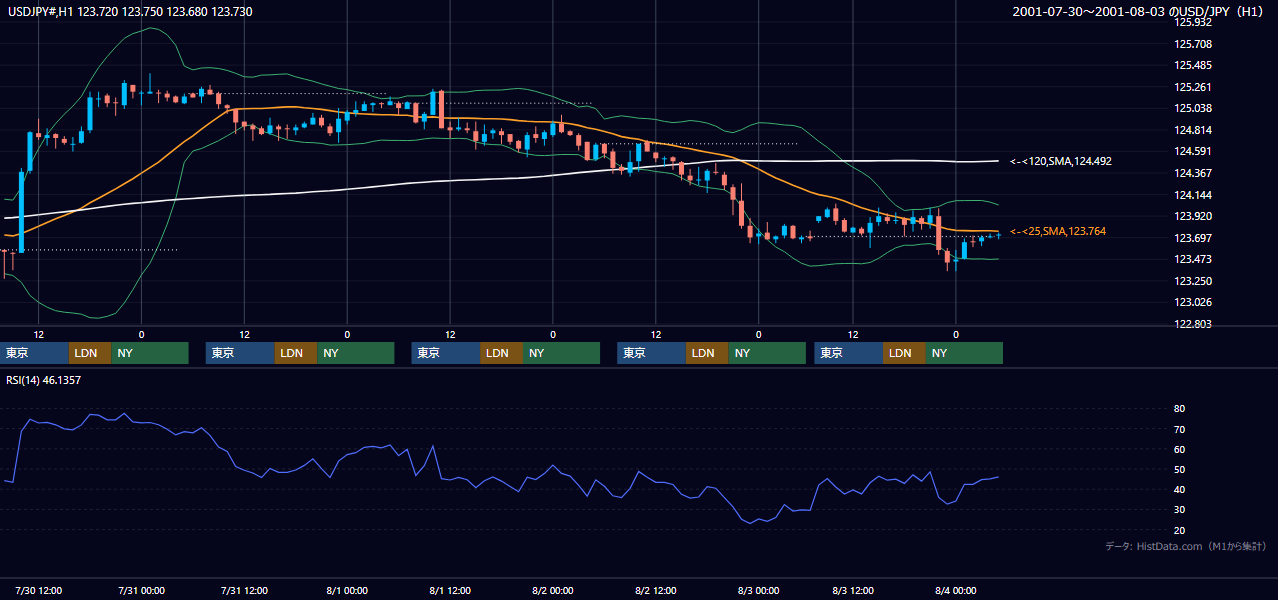Click the 125.038 price axis label
The height and width of the screenshot is (600, 1278).
pos(1193,108)
